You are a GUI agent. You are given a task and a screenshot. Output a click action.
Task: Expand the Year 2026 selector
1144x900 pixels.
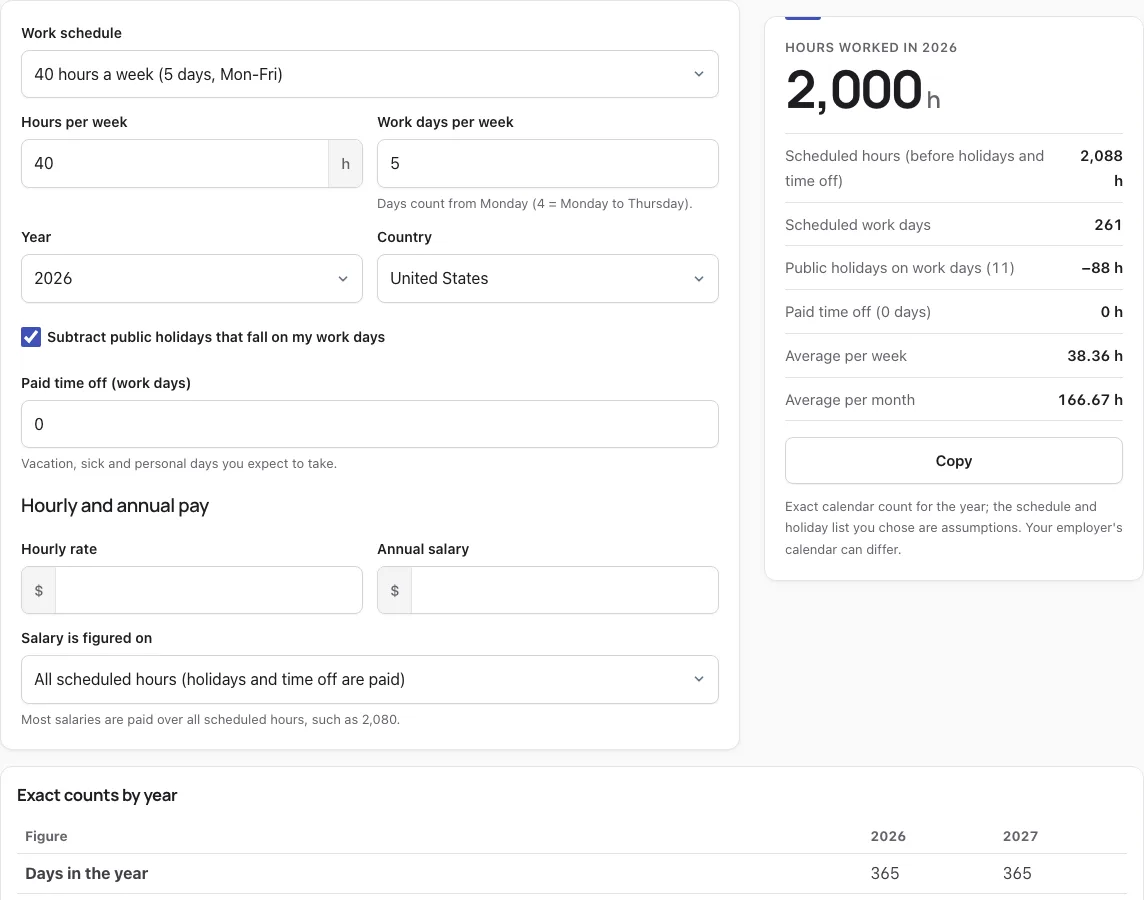(191, 279)
